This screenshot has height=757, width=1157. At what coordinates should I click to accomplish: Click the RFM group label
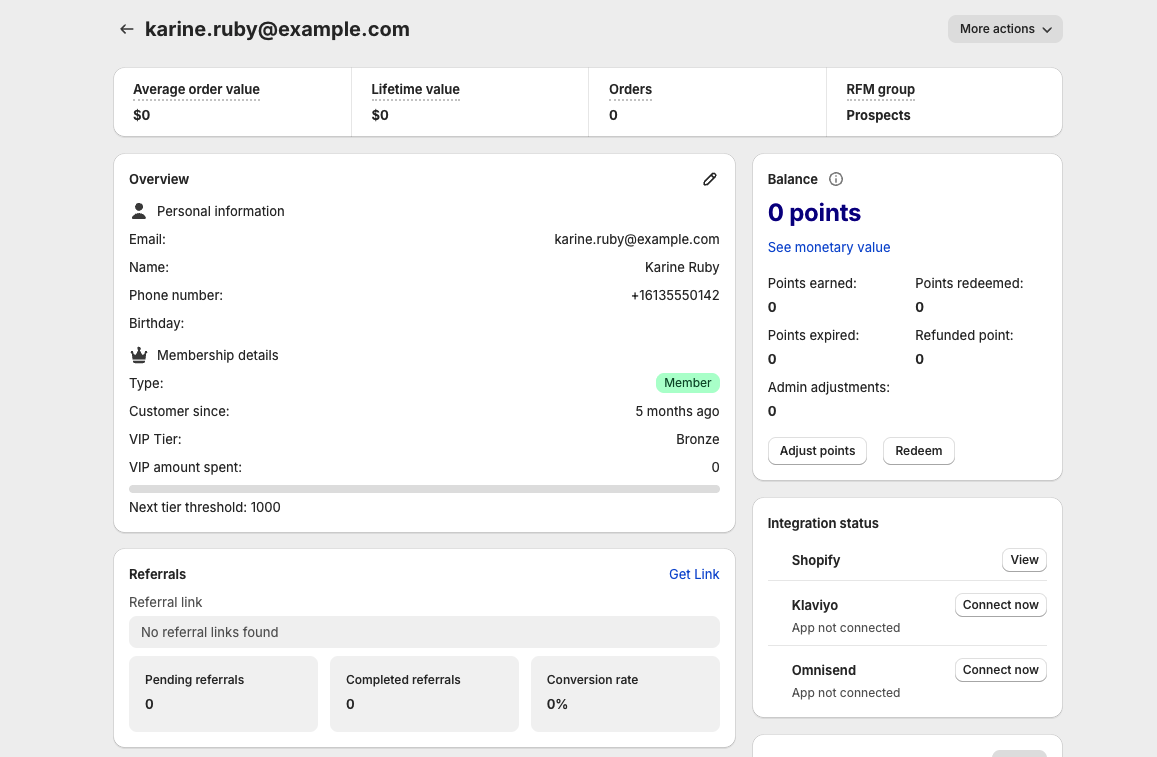880,90
